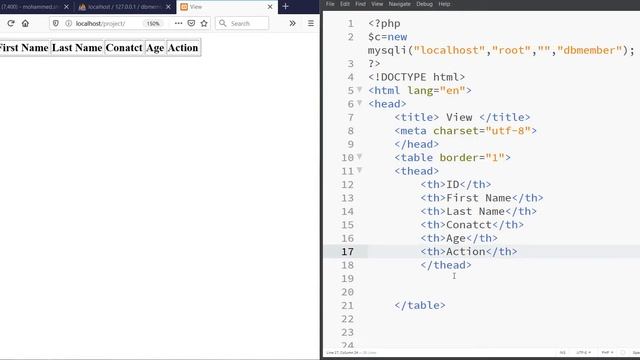Open a new browser tab
This screenshot has width=640, height=360.
[285, 7]
